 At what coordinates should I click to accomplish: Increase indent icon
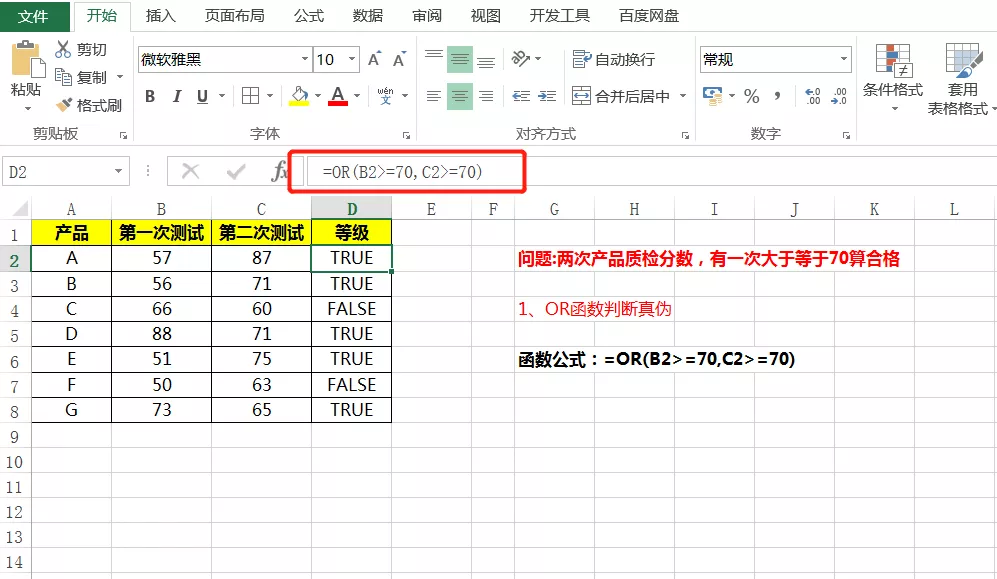547,96
